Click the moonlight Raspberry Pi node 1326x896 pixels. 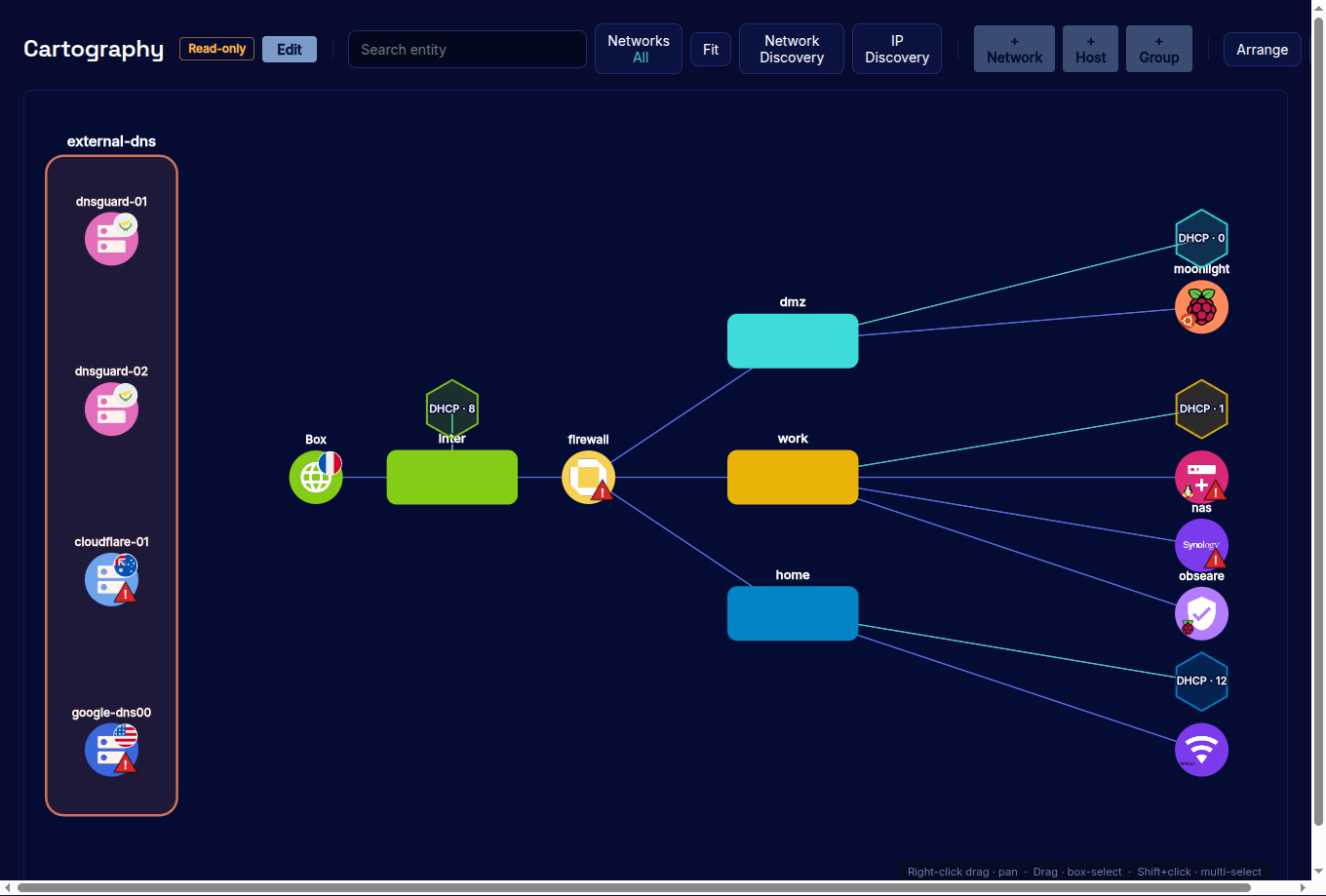click(x=1201, y=307)
